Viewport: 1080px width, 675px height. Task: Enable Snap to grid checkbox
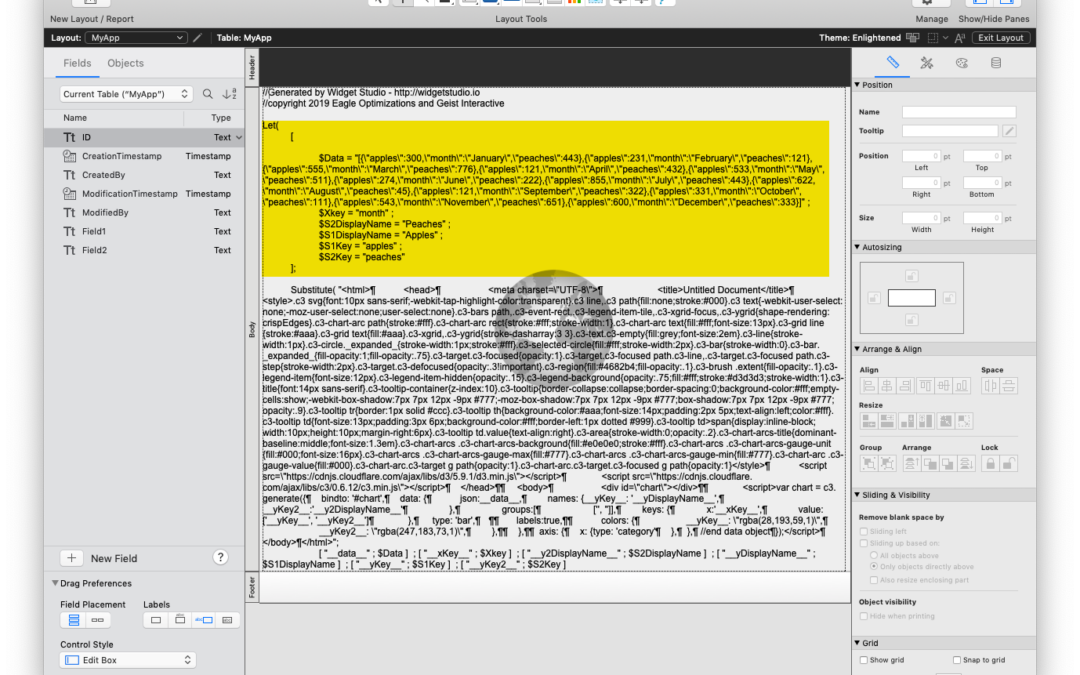pos(957,660)
